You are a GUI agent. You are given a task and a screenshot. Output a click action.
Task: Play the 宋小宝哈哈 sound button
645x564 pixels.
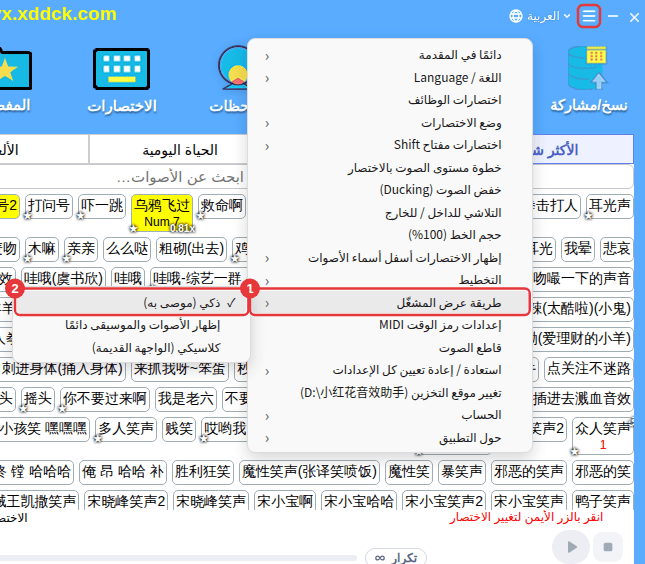tap(358, 501)
